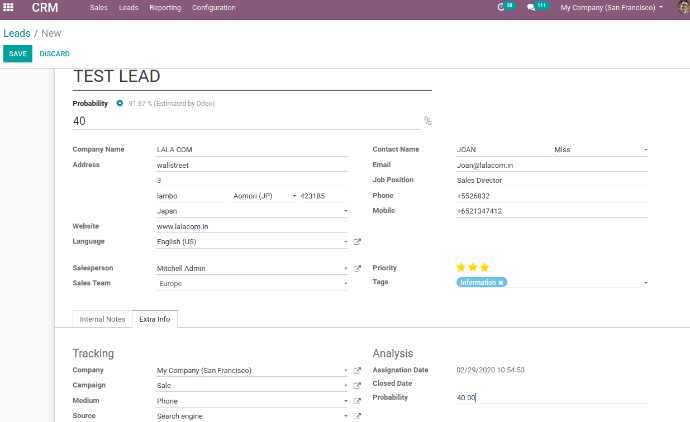Open the Search engine source dropdown

click(345, 416)
